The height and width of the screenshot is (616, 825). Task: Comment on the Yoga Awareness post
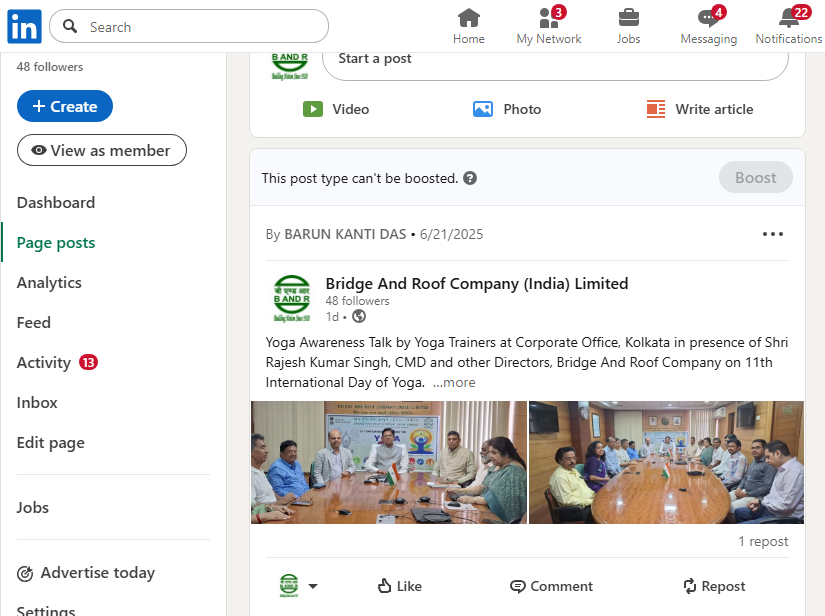[x=551, y=586]
